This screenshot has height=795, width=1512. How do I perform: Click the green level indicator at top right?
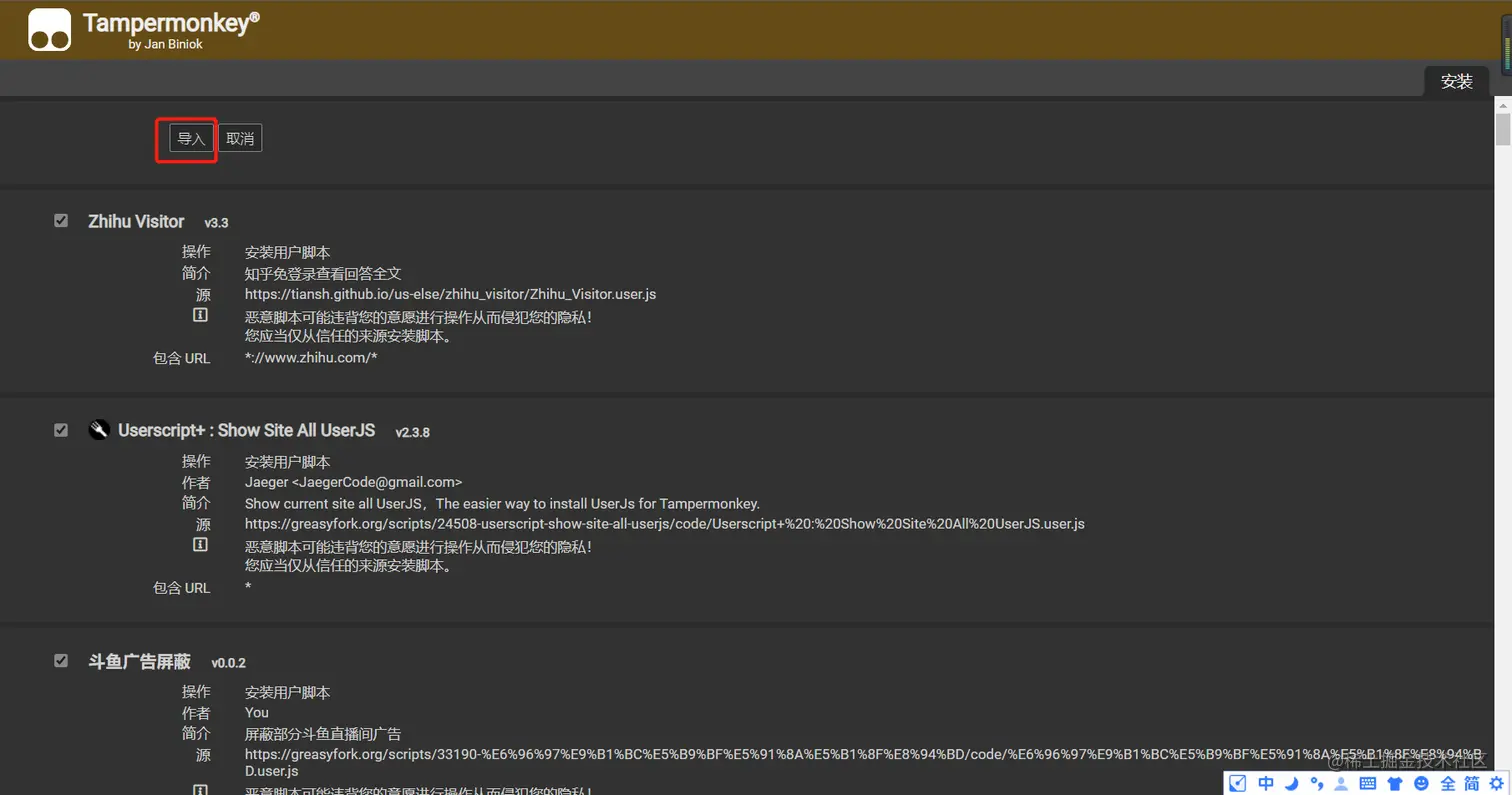(x=1506, y=47)
